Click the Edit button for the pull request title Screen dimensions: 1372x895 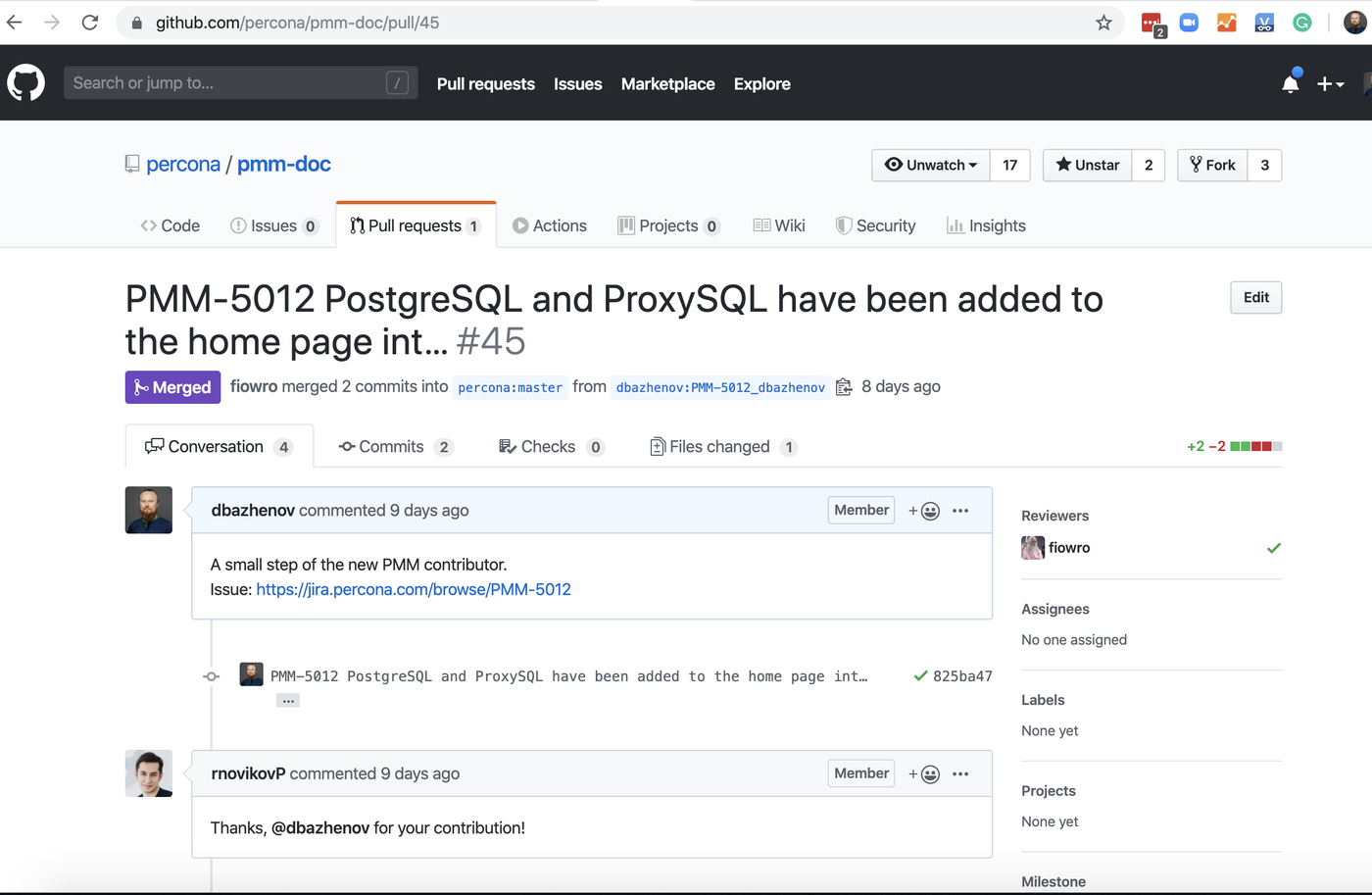coord(1255,297)
